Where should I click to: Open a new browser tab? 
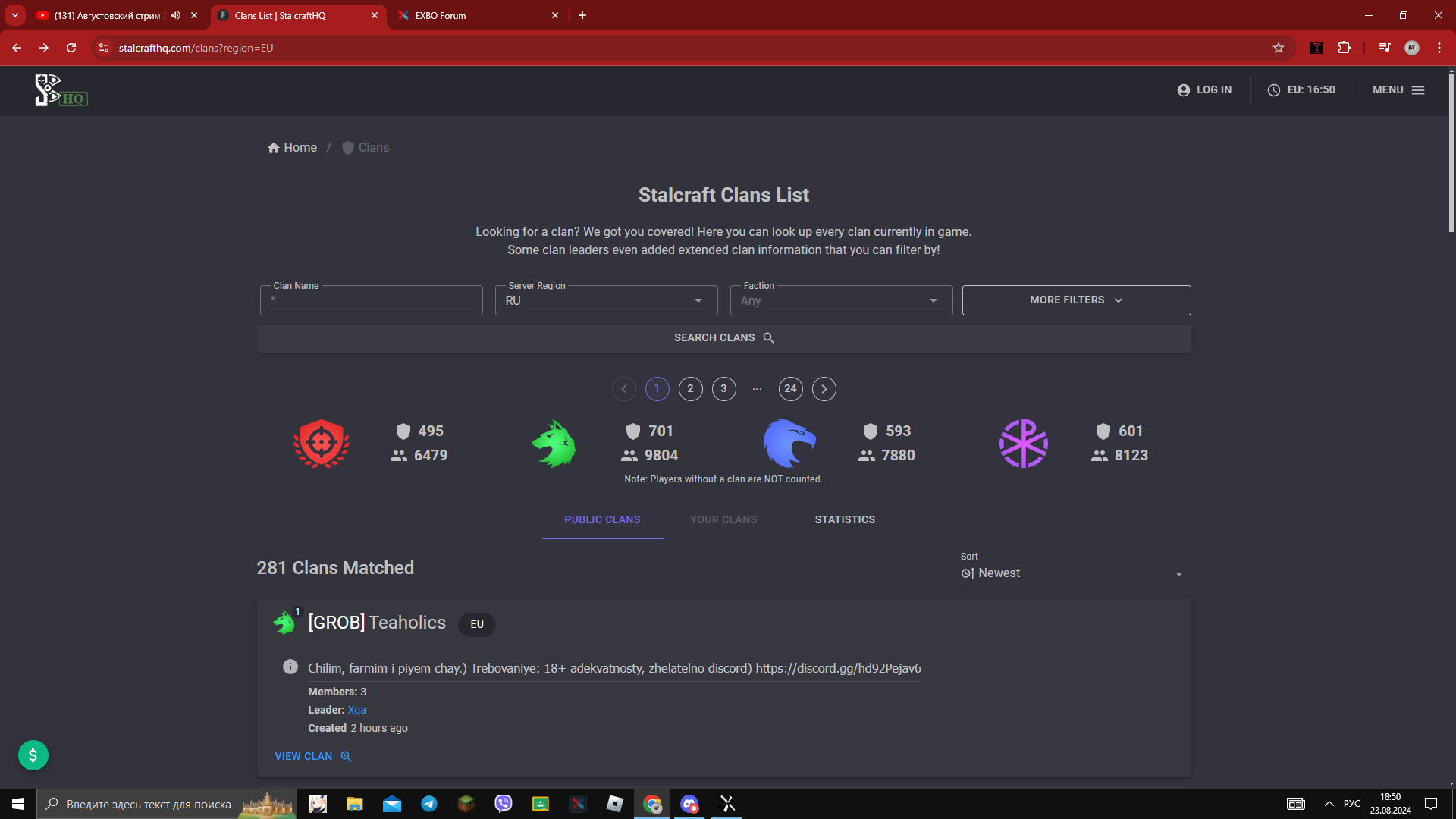tap(582, 15)
